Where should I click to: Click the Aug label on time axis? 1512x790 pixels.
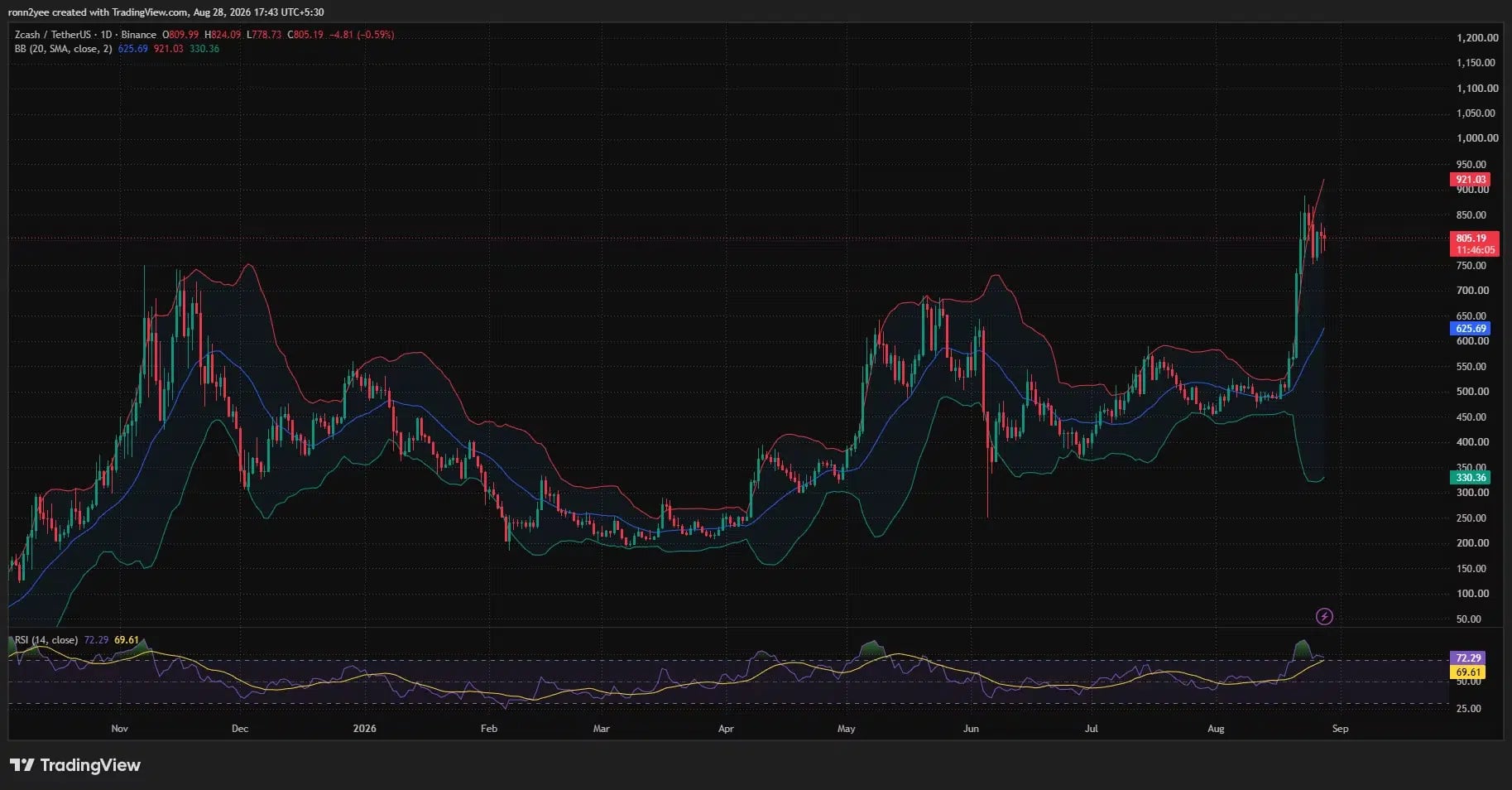[x=1216, y=729]
